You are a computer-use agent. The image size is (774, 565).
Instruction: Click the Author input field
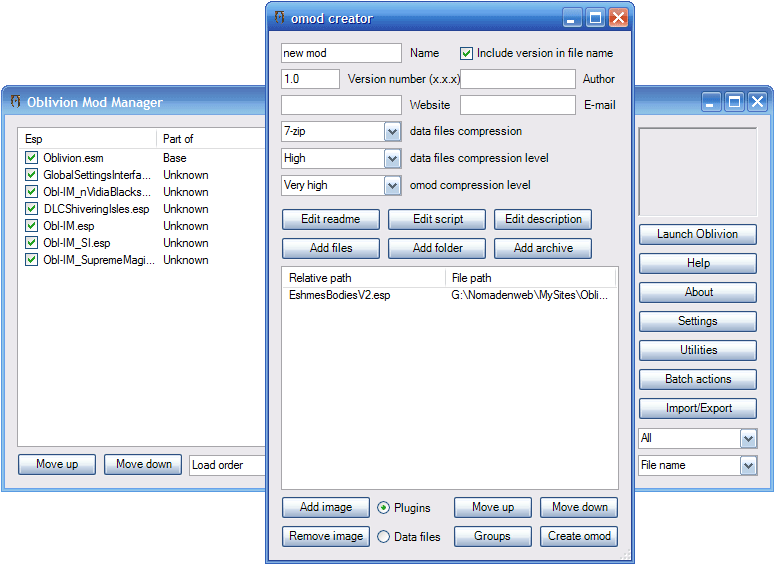click(518, 79)
